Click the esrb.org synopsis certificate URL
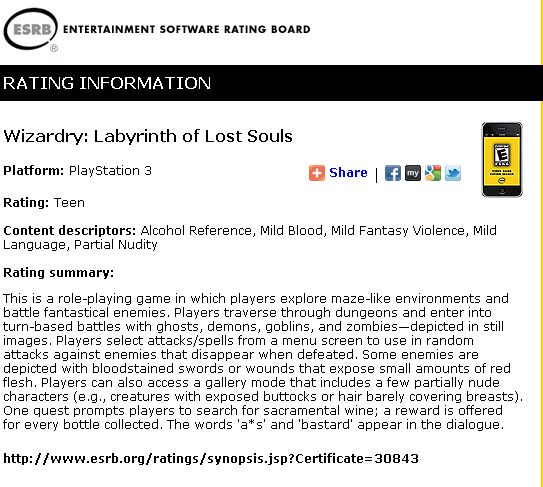Viewport: 543px width, 487px height. [x=211, y=459]
